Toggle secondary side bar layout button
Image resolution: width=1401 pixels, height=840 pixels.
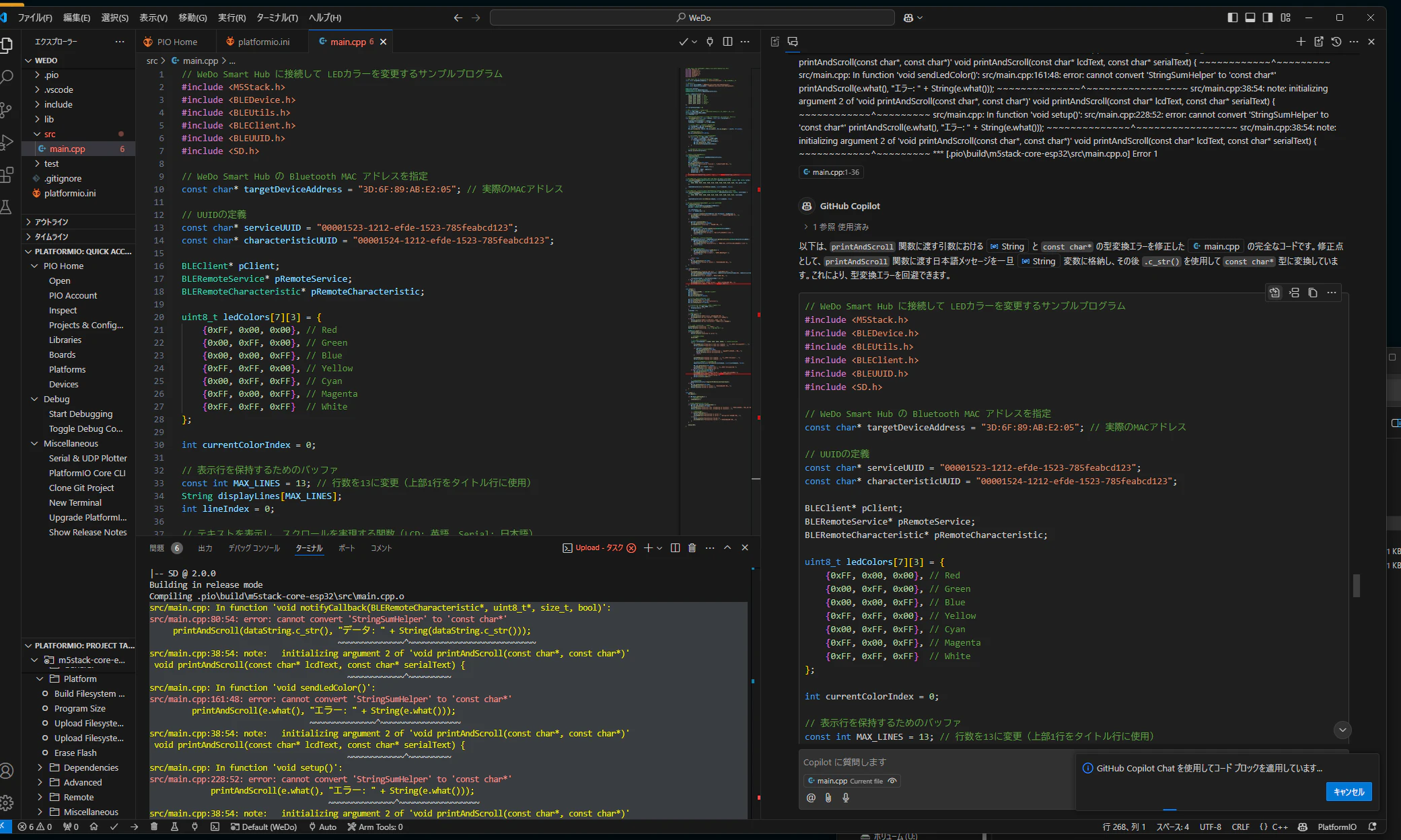[x=1268, y=17]
